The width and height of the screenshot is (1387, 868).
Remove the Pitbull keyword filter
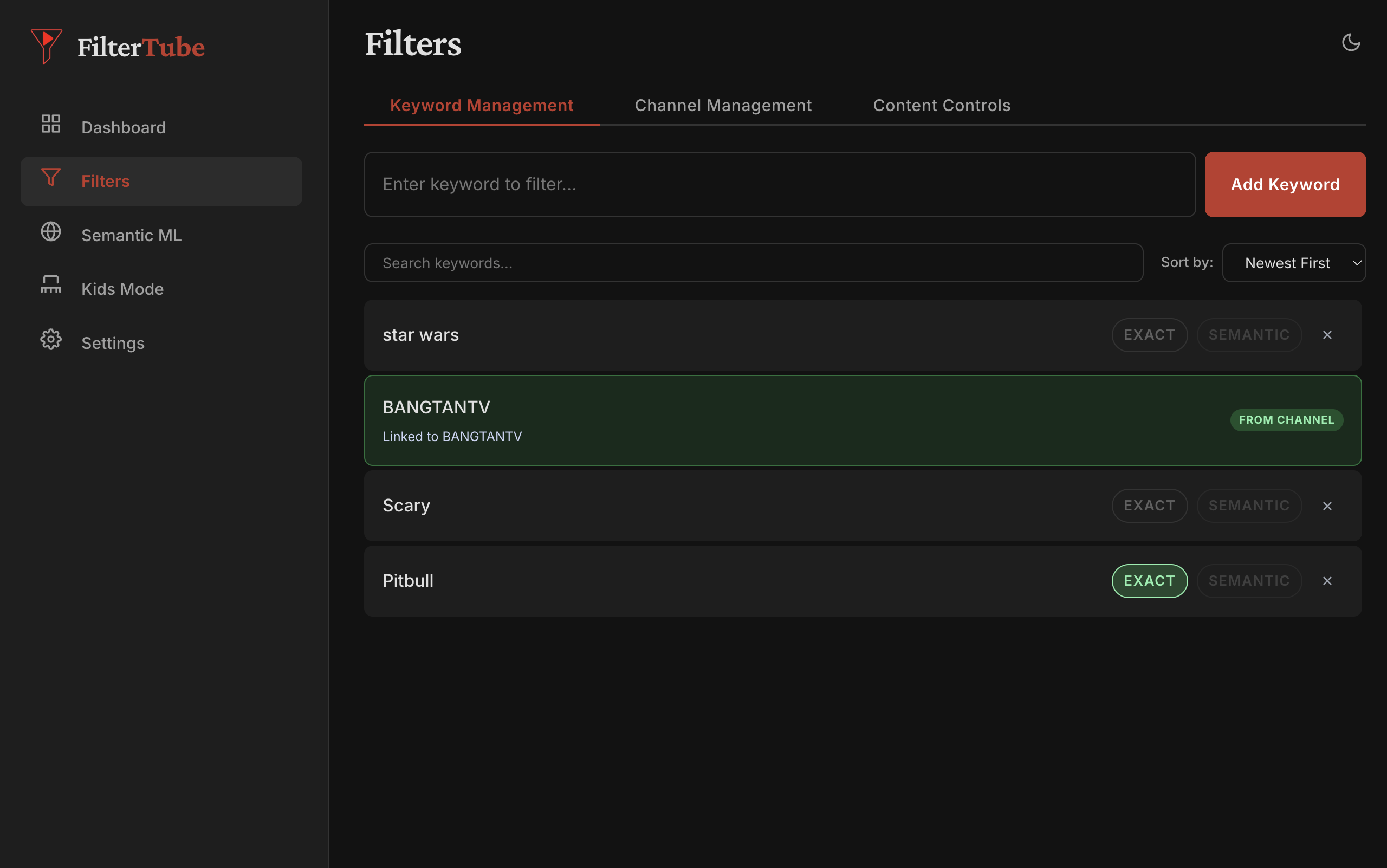(x=1327, y=580)
